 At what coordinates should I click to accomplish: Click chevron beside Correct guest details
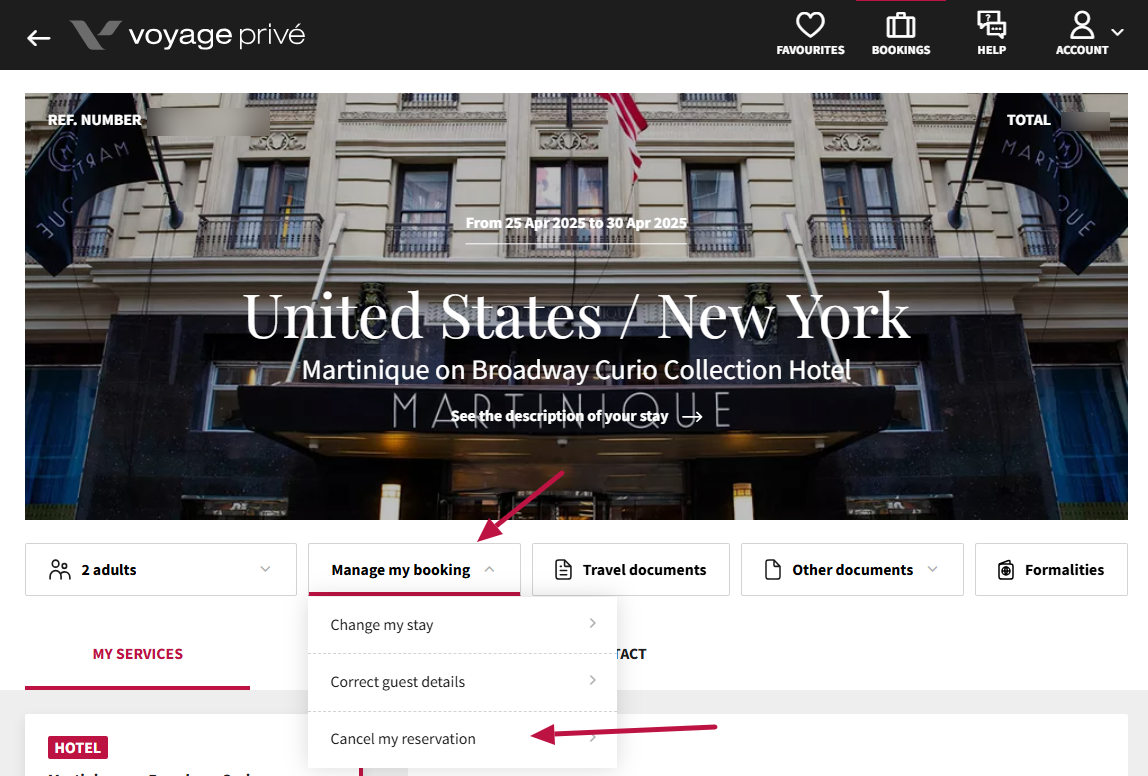click(592, 680)
